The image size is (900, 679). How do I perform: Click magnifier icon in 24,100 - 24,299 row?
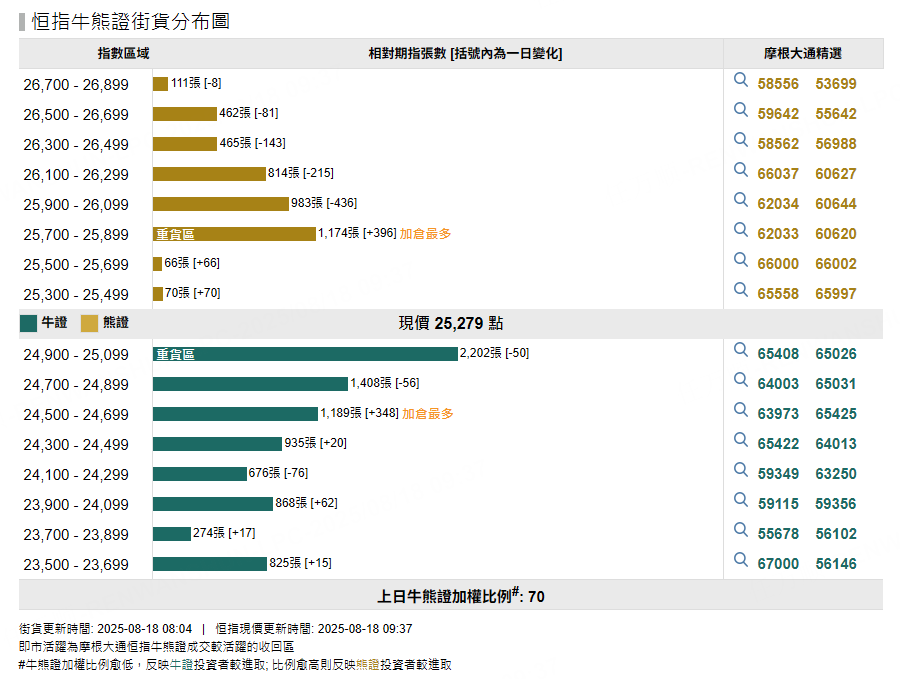[741, 470]
